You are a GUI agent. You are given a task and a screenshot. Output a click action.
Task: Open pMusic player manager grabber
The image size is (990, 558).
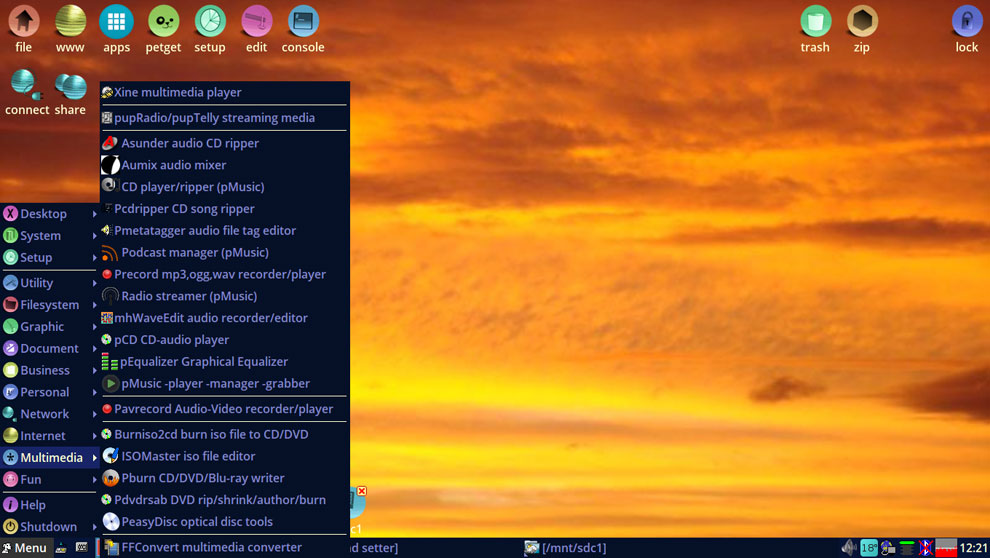click(224, 383)
